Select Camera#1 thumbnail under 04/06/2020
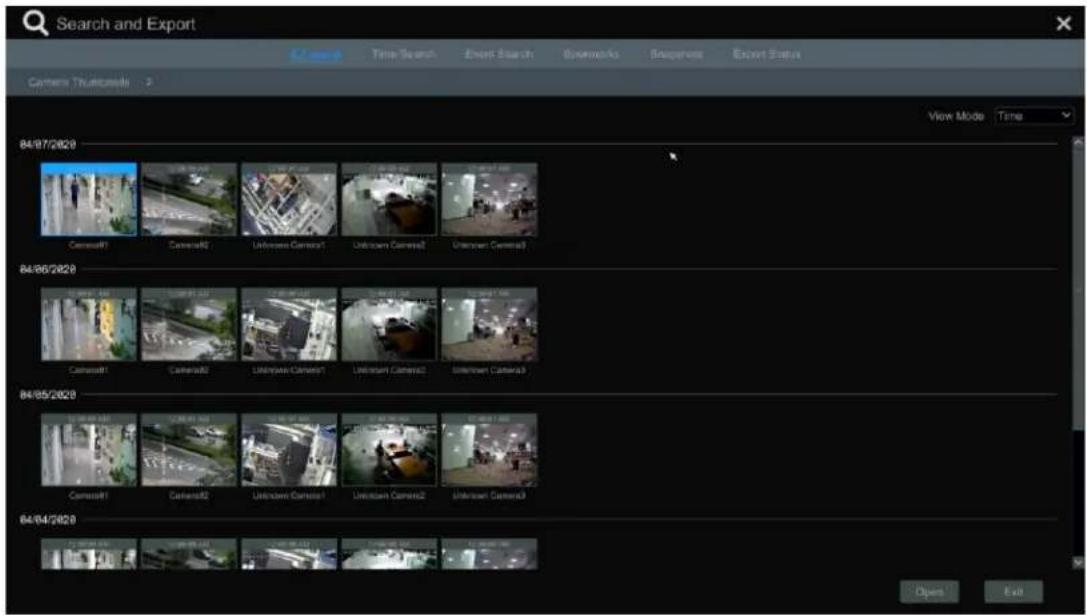 click(89, 324)
